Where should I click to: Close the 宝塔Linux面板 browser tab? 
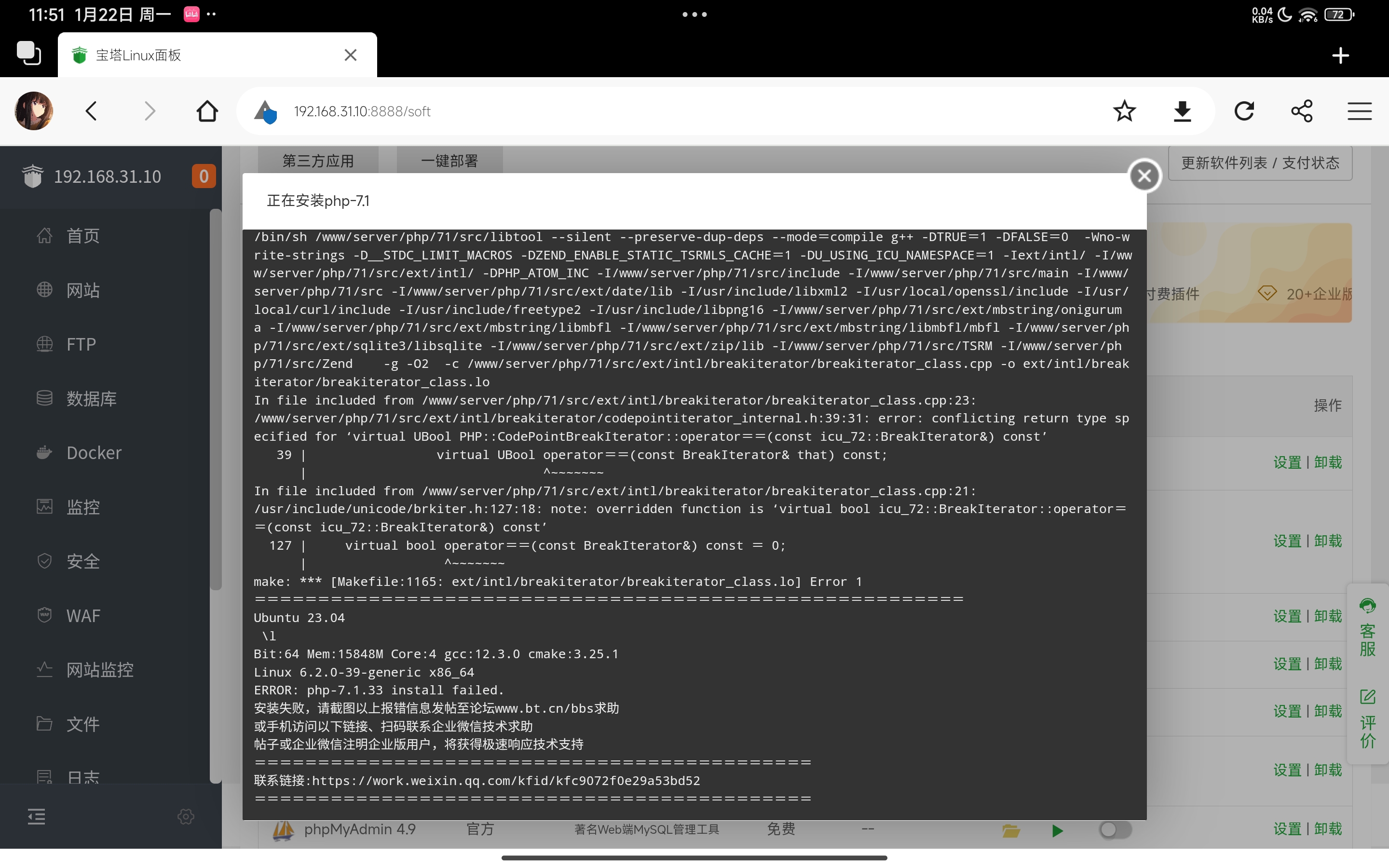[350, 55]
